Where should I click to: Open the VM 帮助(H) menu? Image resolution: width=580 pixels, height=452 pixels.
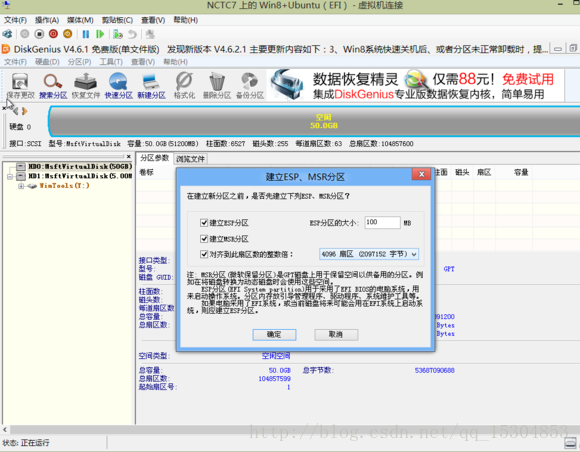tap(186, 20)
